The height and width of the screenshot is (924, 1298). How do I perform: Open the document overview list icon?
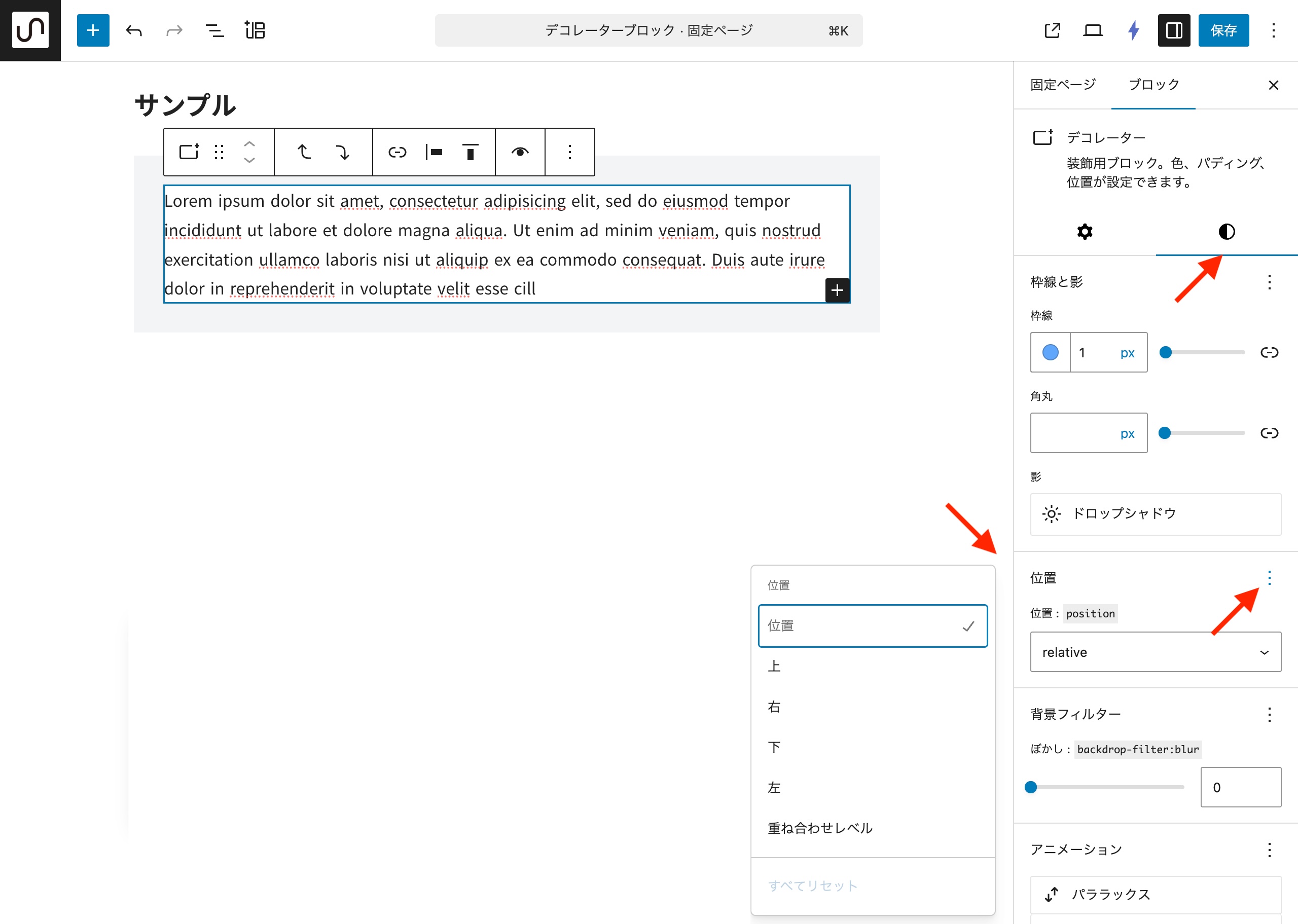[x=214, y=30]
